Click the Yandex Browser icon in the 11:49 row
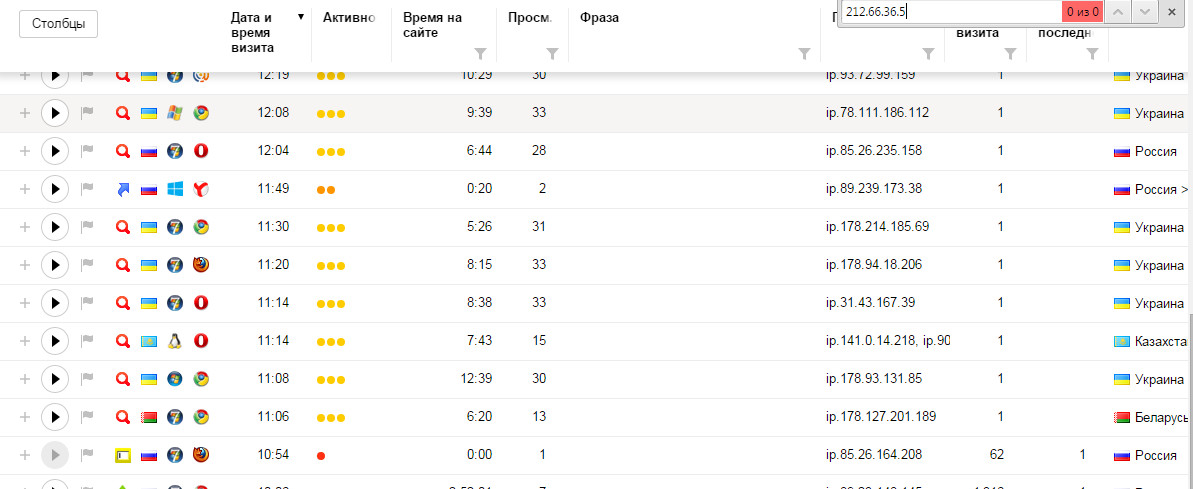The image size is (1193, 489). [x=201, y=189]
